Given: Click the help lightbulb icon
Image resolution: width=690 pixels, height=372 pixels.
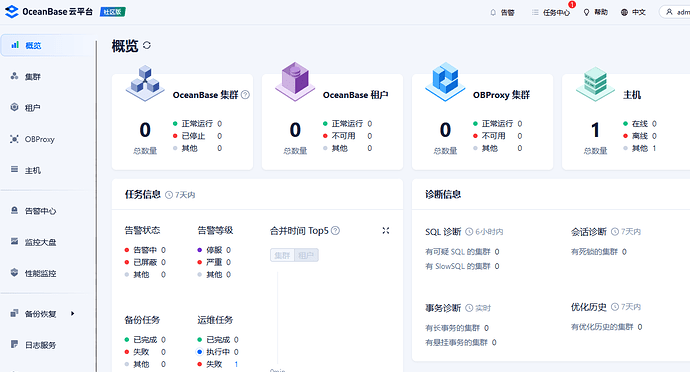Looking at the screenshot, I should point(586,12).
